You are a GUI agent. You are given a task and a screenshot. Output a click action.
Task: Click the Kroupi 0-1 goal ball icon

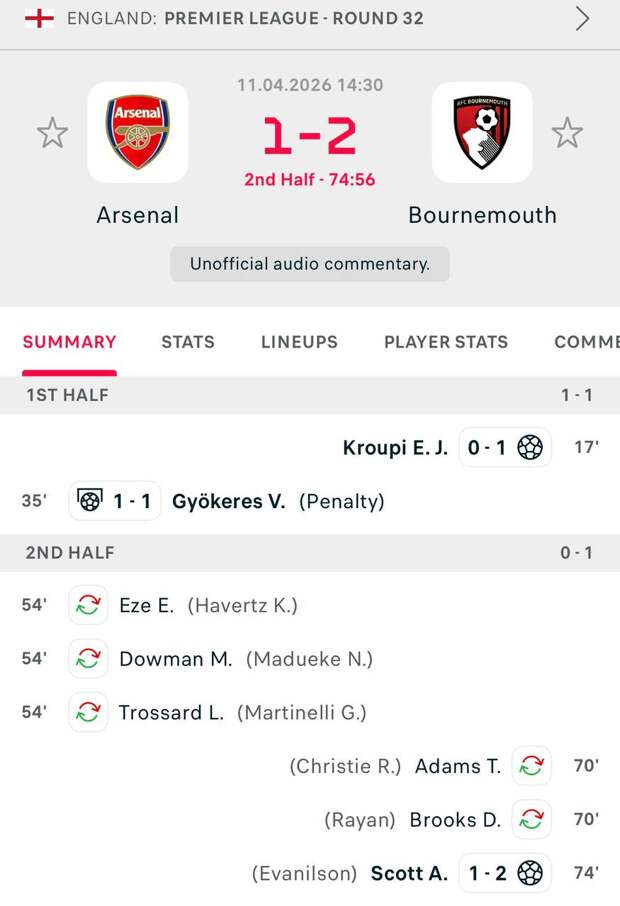(530, 447)
